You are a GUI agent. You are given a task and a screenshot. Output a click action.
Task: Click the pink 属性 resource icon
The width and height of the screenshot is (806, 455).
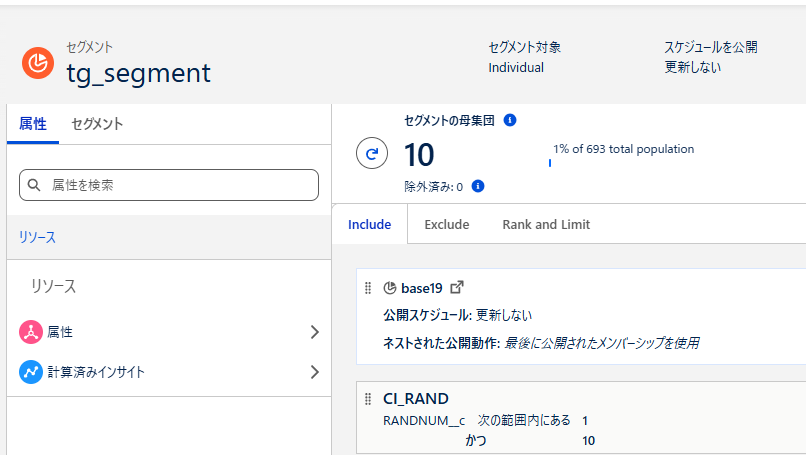(x=30, y=332)
